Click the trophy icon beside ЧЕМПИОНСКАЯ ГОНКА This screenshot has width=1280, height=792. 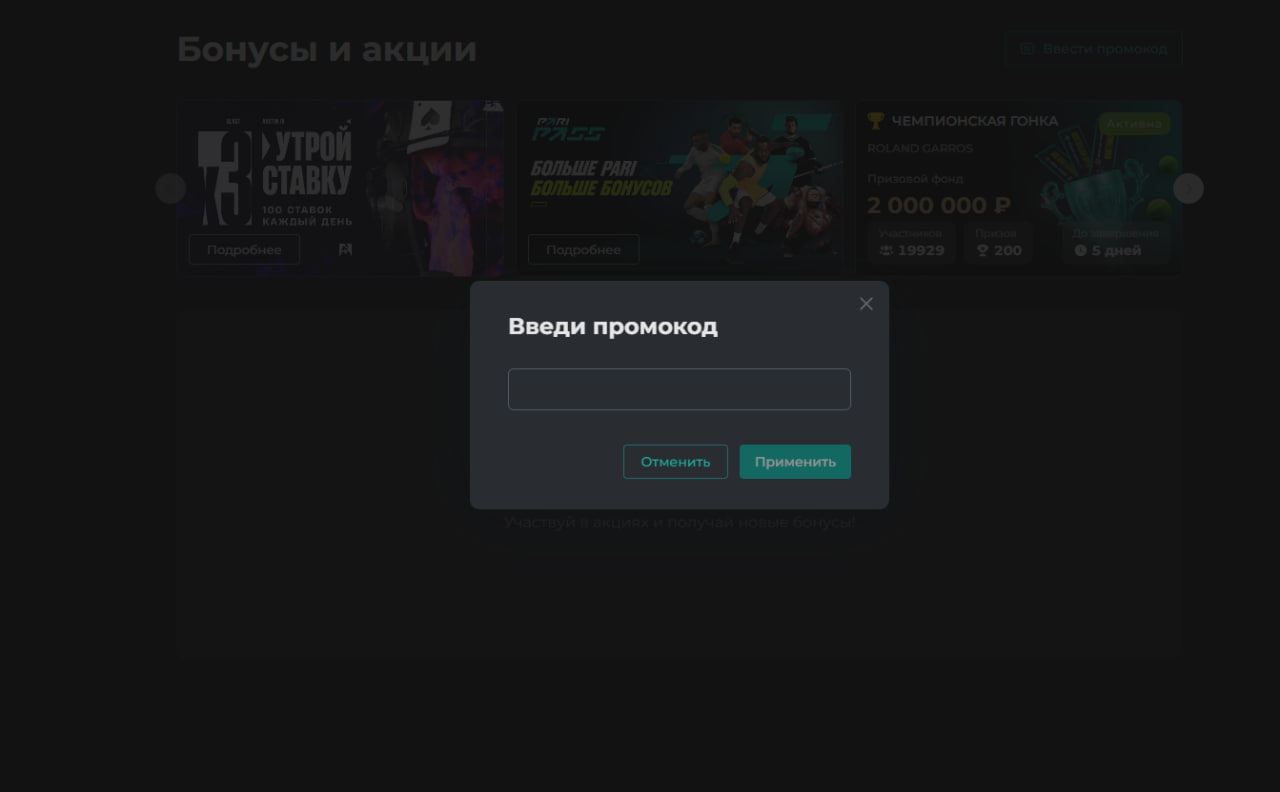[877, 120]
